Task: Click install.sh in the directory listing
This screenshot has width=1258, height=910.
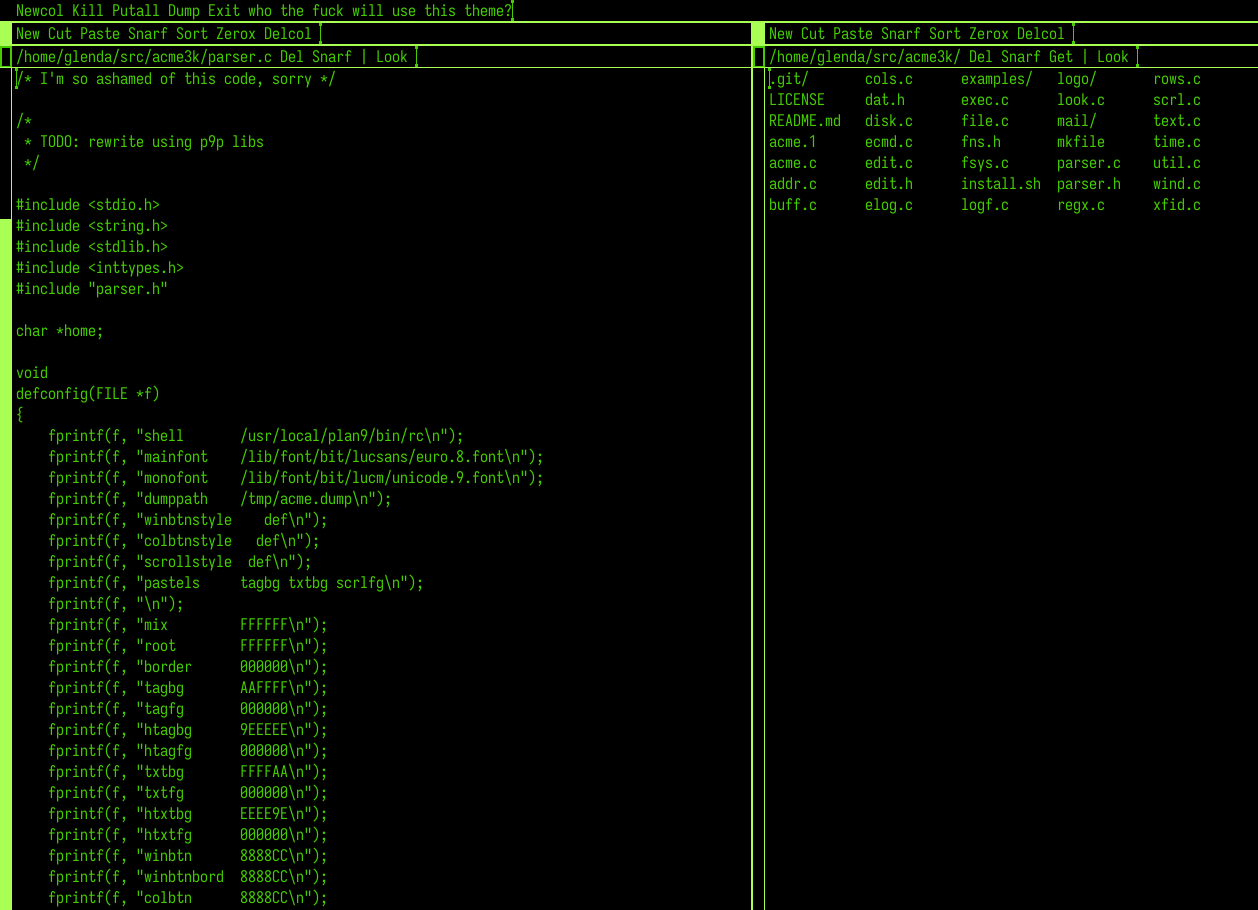Action: coord(1001,184)
